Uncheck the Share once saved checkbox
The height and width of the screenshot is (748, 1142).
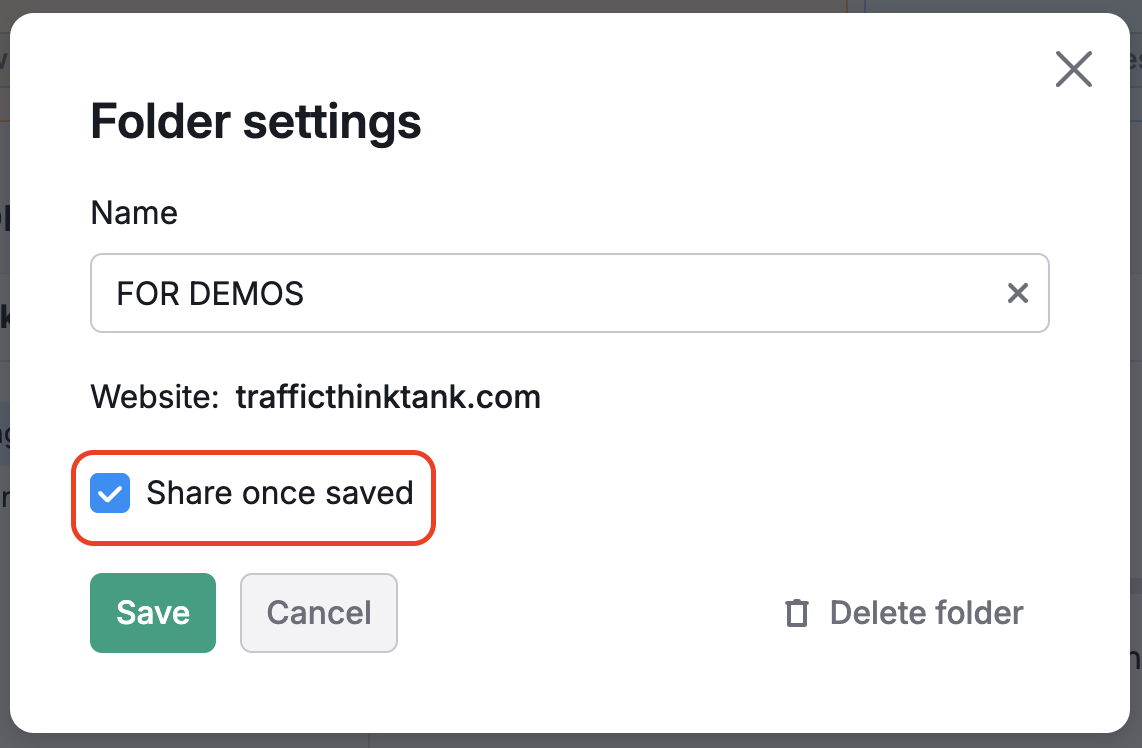click(110, 493)
